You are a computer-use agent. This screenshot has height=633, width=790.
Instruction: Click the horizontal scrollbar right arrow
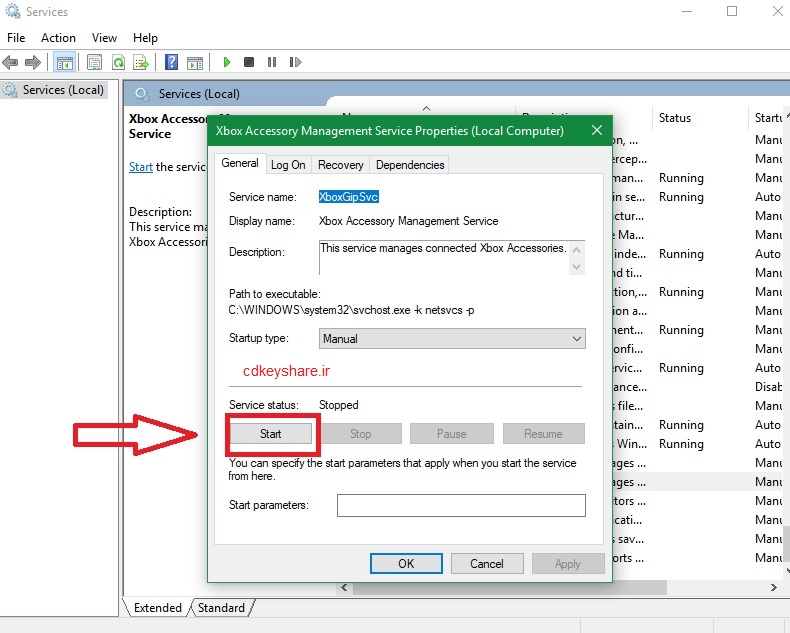click(x=774, y=588)
